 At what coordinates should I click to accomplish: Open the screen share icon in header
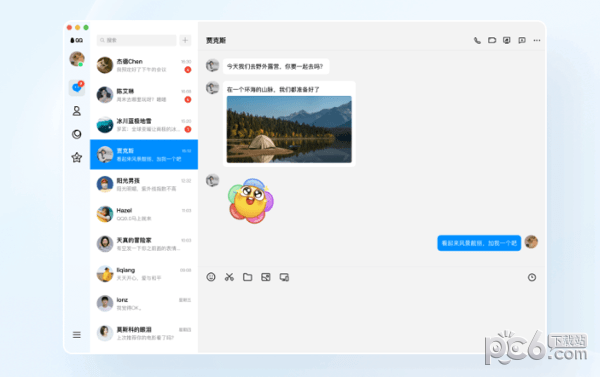click(507, 40)
